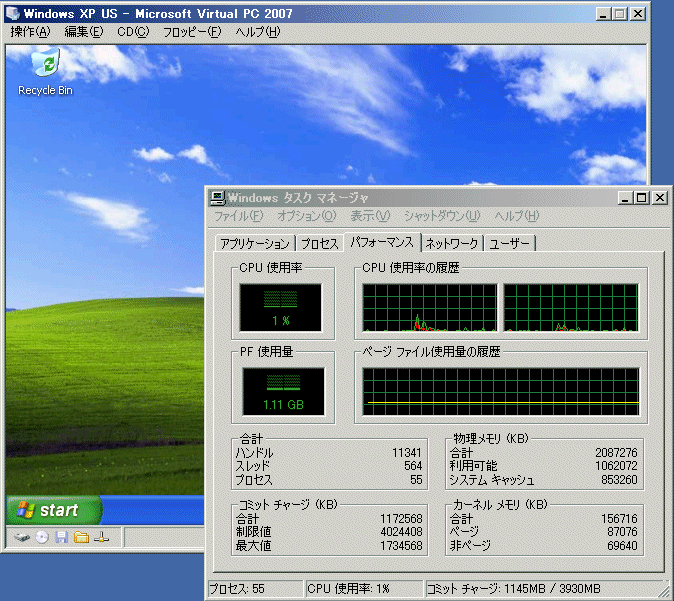The image size is (674, 601).
Task: Click the kernel ページ value 87076
Action: point(622,532)
